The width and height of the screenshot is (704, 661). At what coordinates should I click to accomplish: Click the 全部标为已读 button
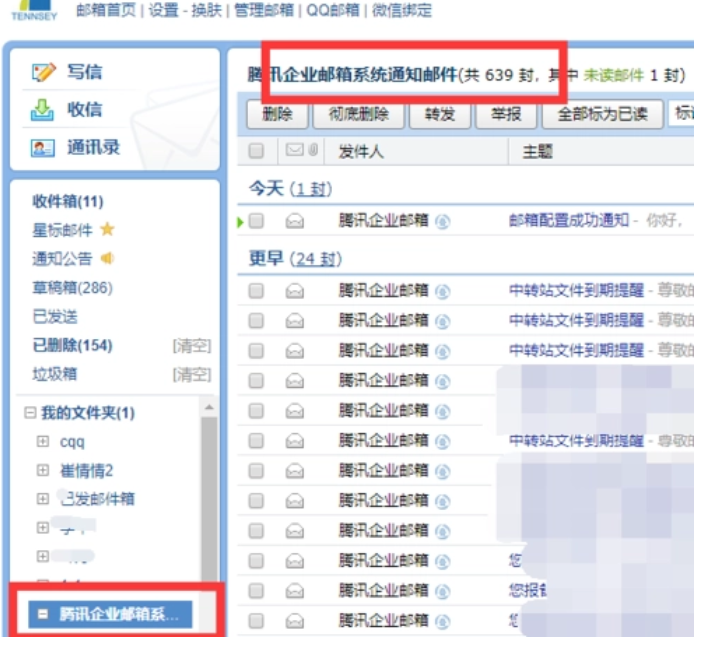click(603, 115)
